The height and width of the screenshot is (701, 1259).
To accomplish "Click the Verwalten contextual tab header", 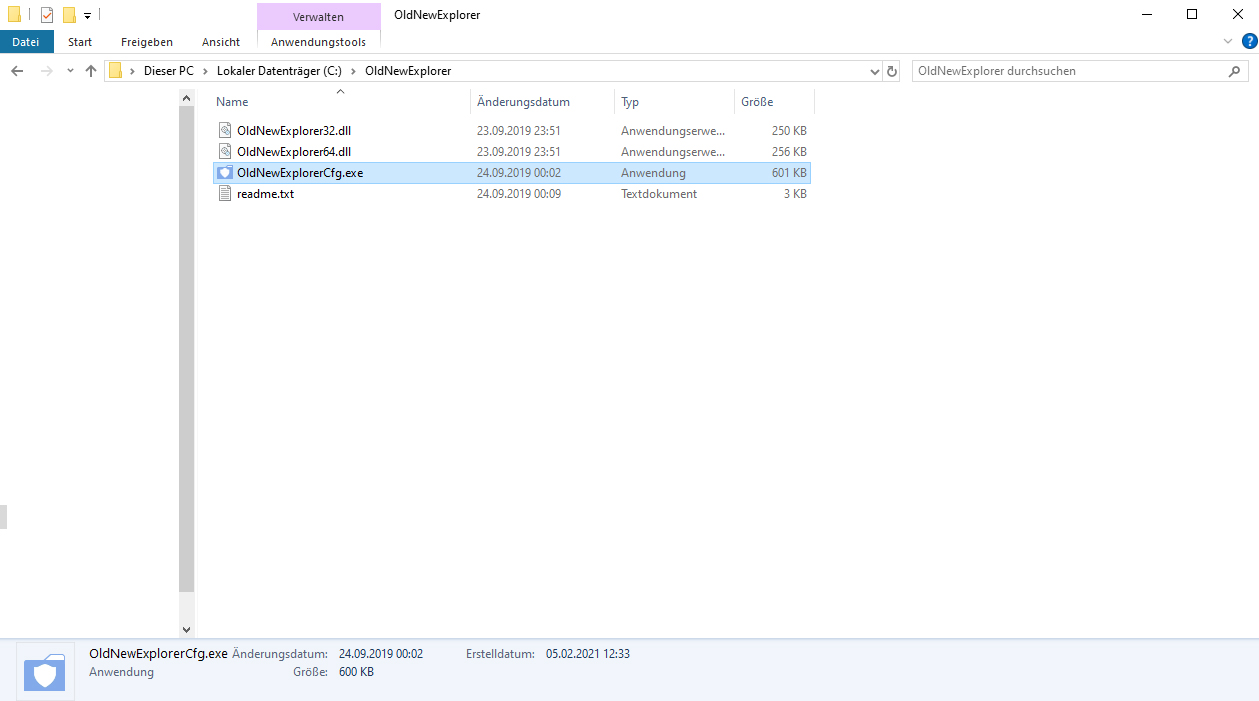I will click(319, 17).
